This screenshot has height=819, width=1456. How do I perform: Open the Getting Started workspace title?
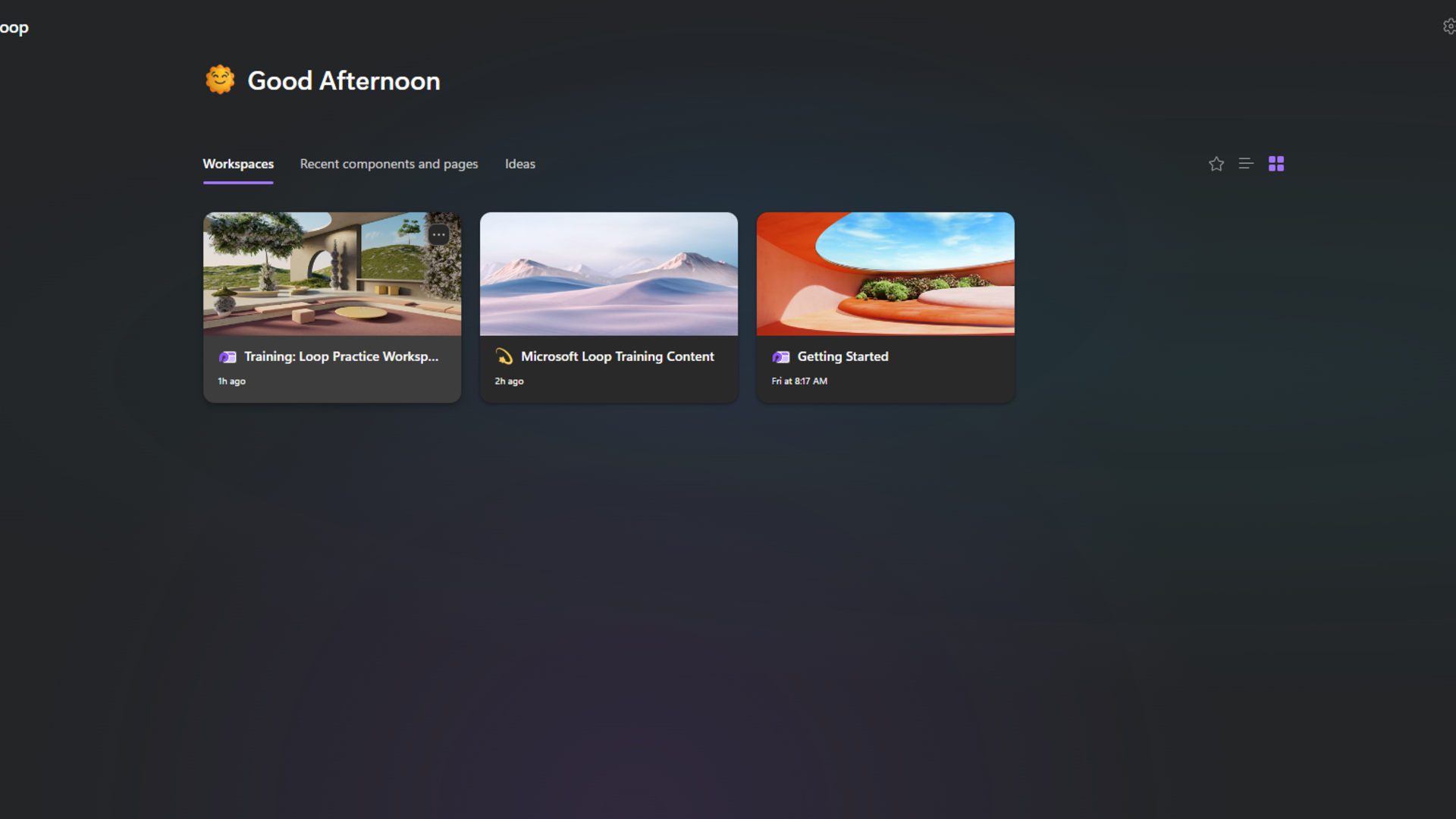(843, 356)
